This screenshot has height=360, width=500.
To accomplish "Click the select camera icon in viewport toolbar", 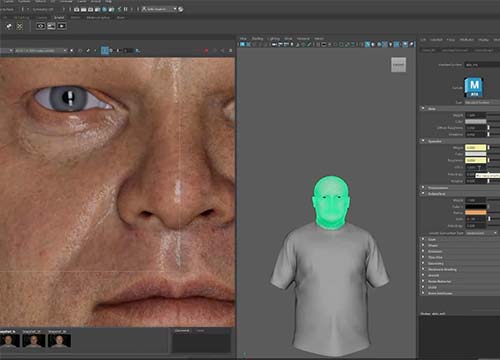I will pos(243,44).
